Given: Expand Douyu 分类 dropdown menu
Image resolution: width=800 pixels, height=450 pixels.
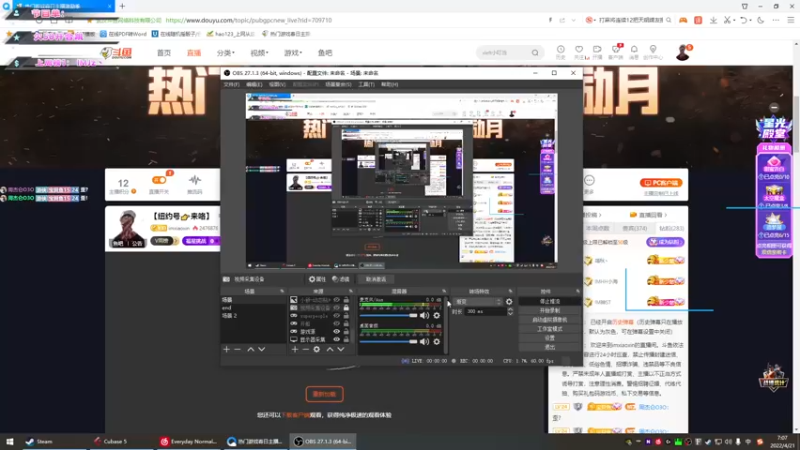Looking at the screenshot, I should tap(226, 53).
